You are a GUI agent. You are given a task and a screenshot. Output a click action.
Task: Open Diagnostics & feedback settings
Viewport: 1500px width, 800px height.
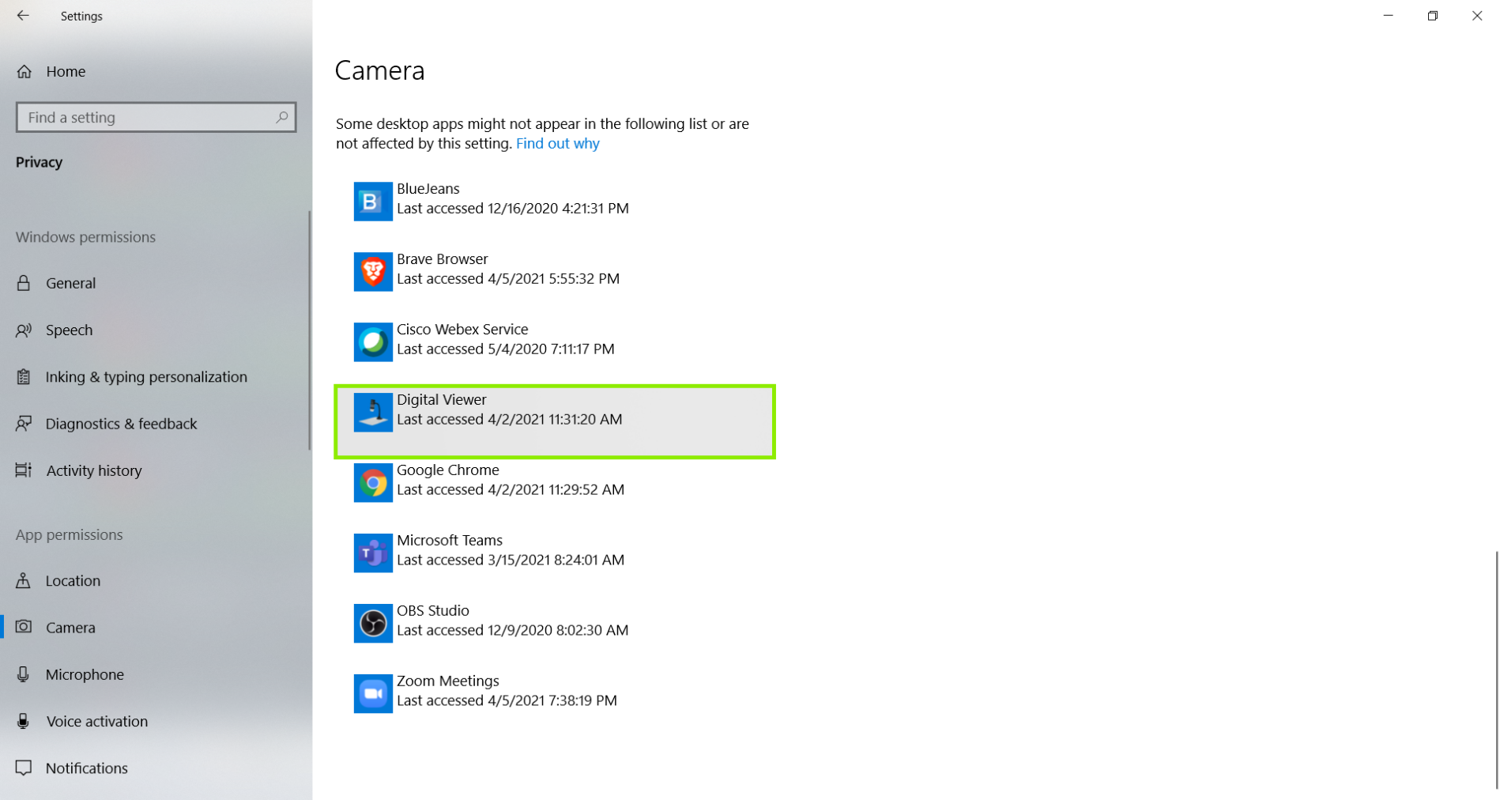pos(121,423)
